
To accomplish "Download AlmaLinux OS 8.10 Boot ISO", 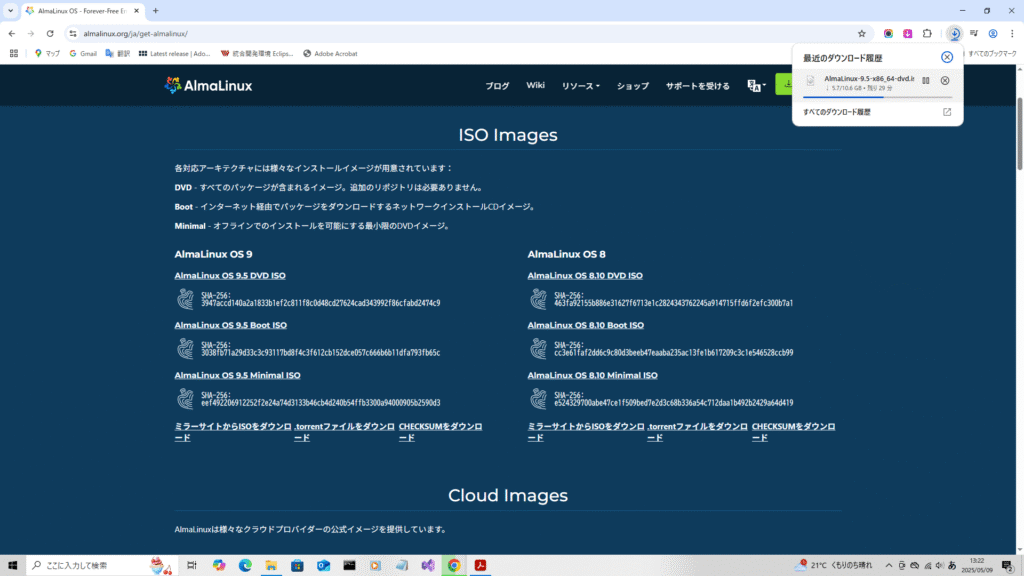I will click(586, 325).
